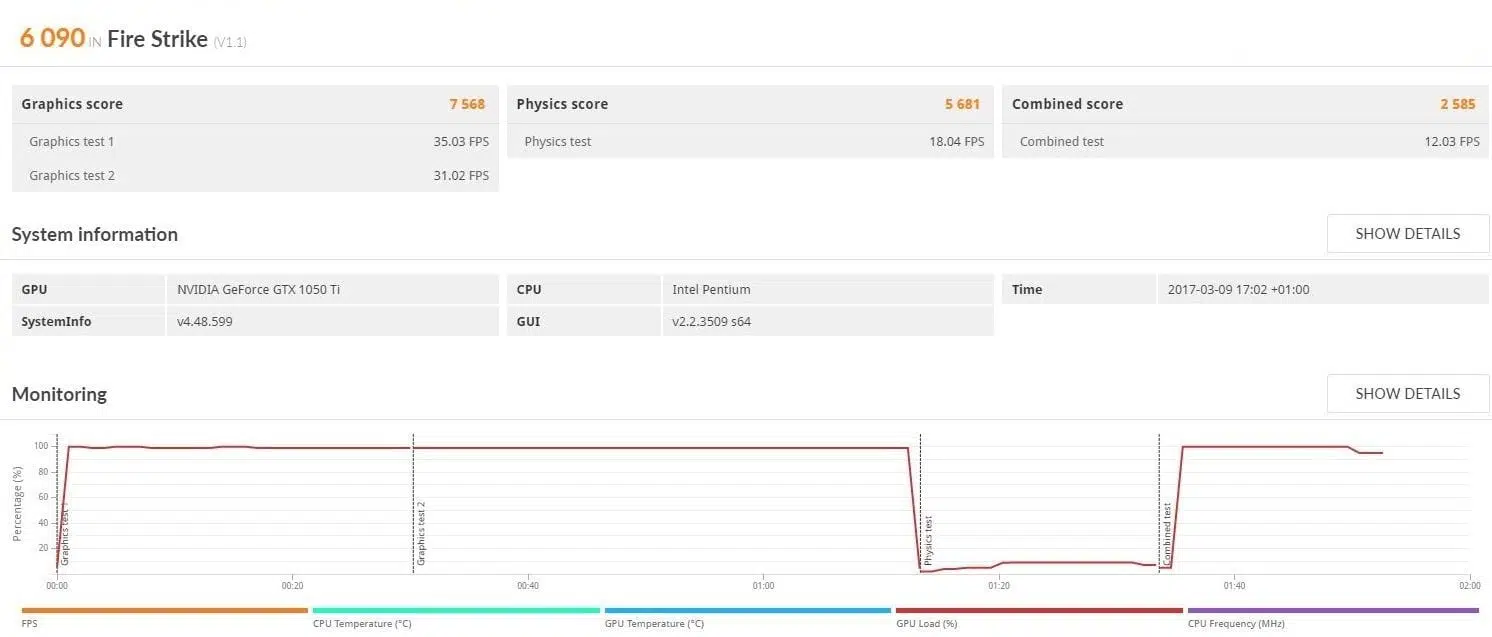
Task: Click the (V1.1) version label
Action: pyautogui.click(x=230, y=42)
